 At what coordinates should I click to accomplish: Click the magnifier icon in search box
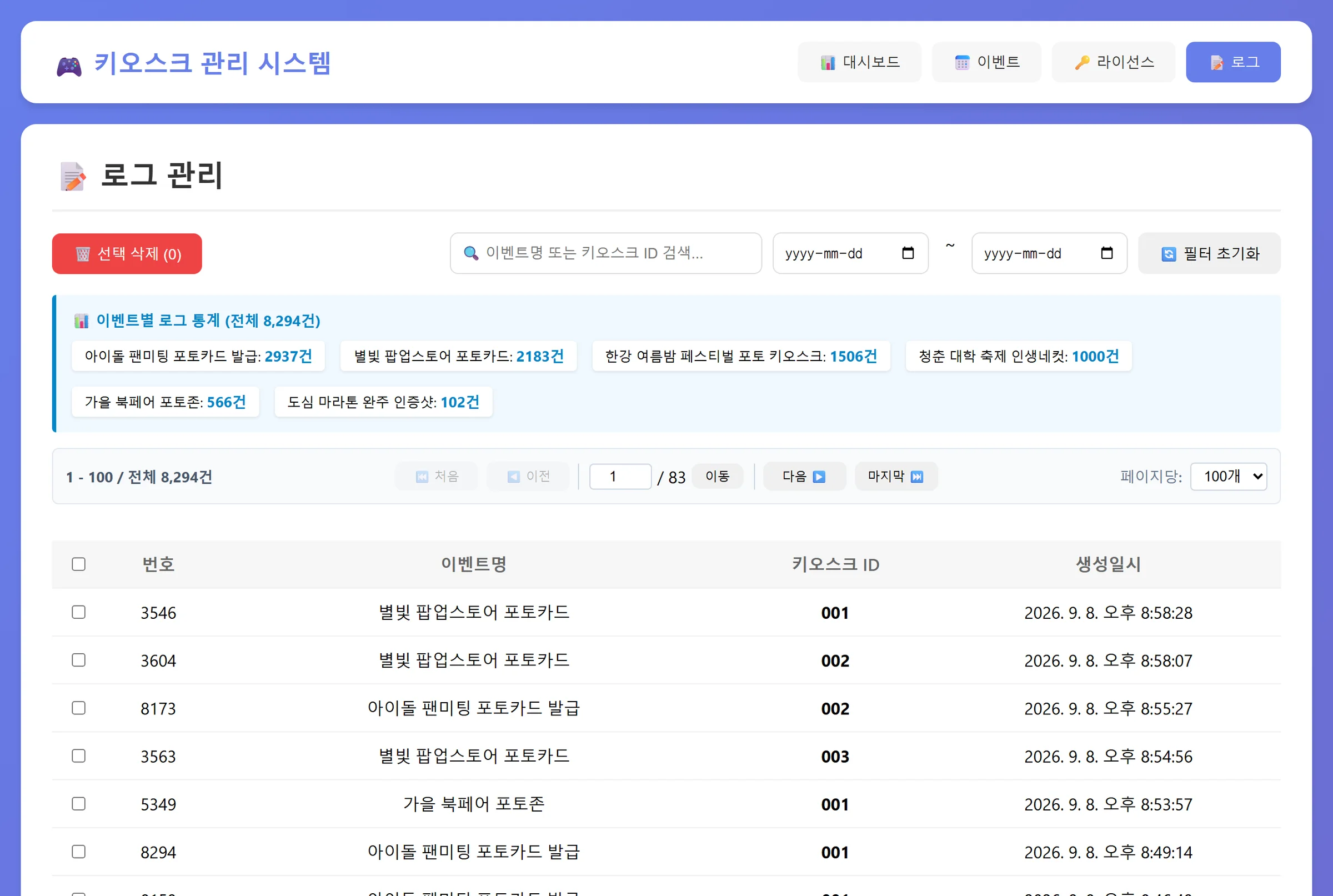coord(471,253)
